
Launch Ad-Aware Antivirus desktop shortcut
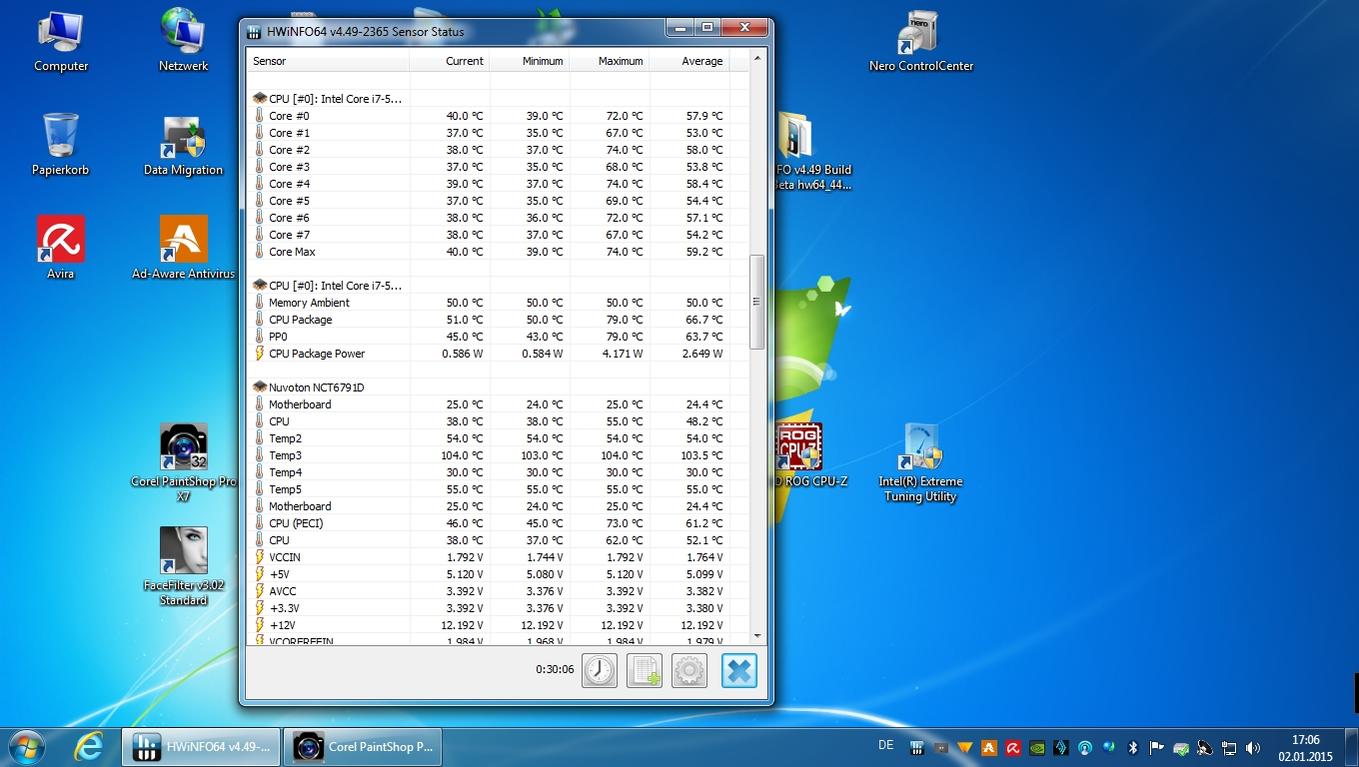click(183, 248)
